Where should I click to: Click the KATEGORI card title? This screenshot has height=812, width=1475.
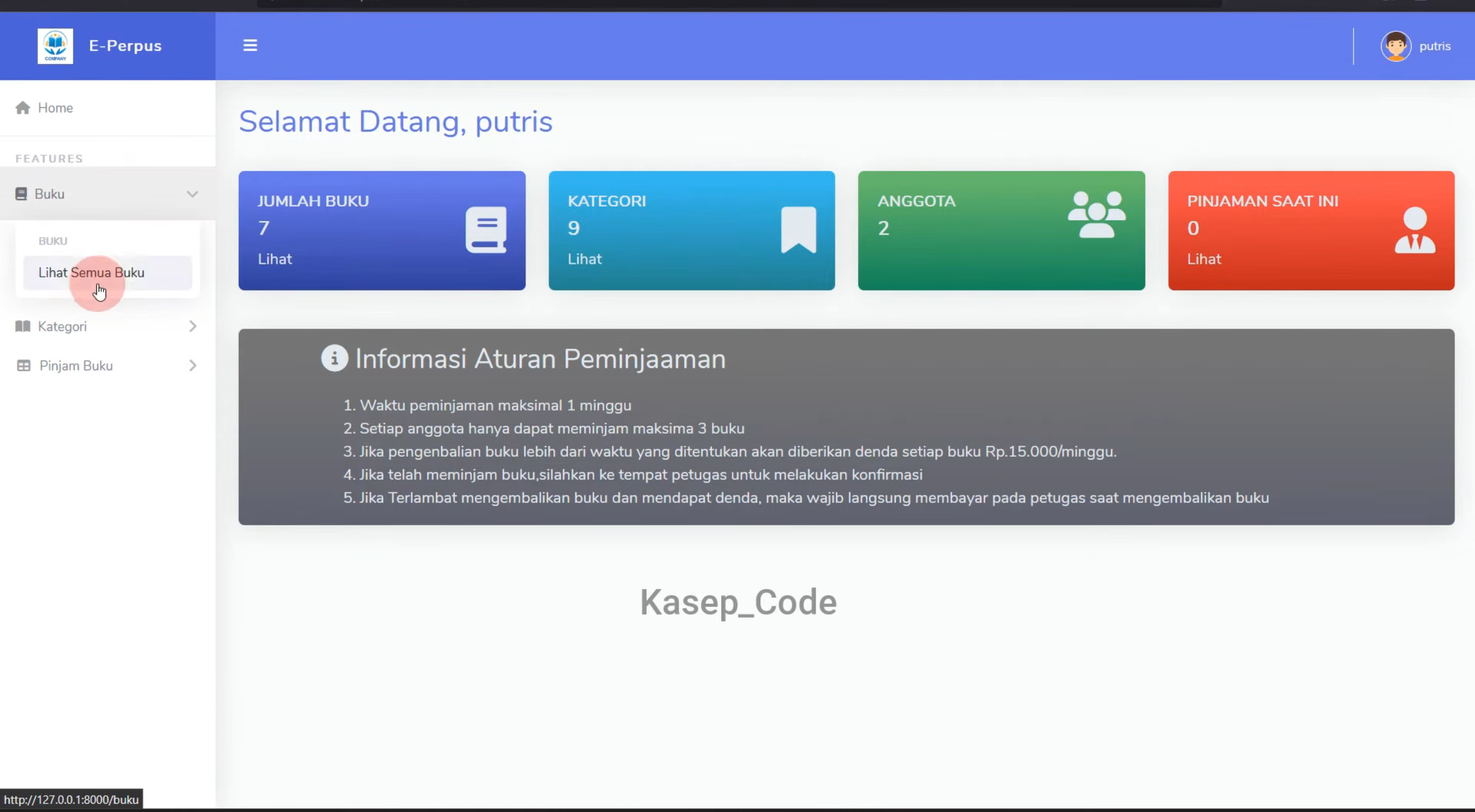(606, 201)
